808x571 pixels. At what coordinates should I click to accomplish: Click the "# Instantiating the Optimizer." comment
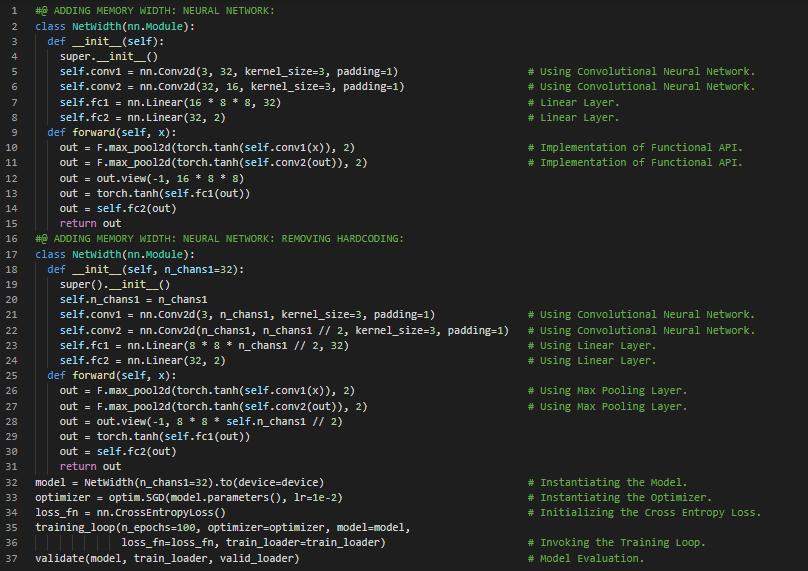(626, 497)
